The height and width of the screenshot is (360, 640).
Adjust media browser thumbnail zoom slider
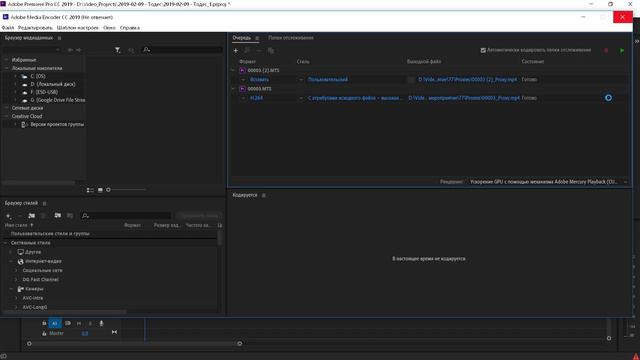[x=108, y=190]
